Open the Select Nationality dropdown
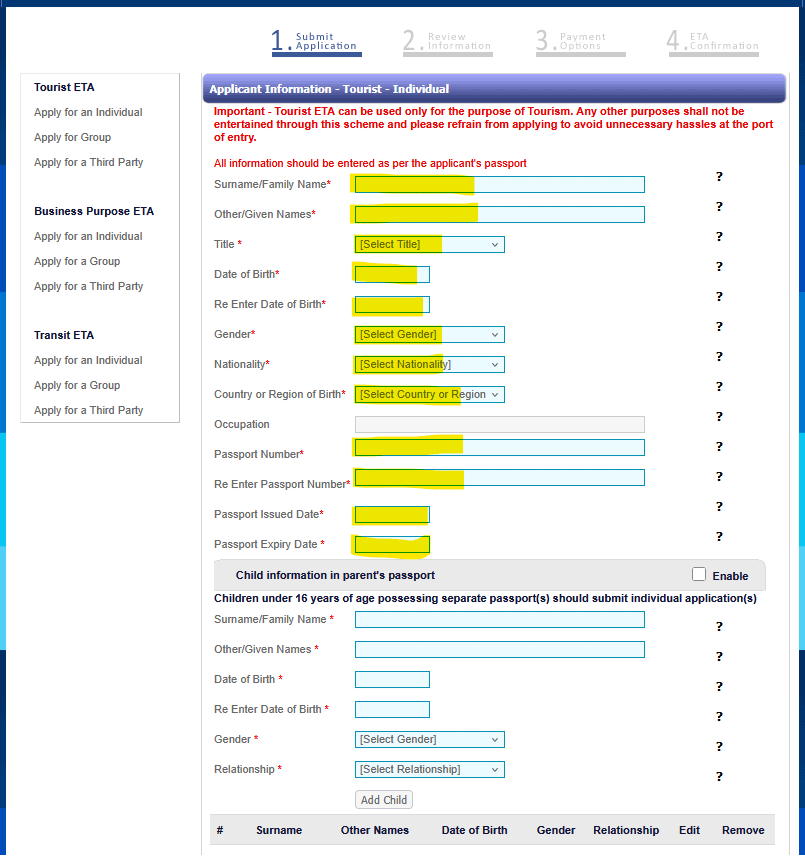Screen dimensions: 805x856 (x=430, y=365)
